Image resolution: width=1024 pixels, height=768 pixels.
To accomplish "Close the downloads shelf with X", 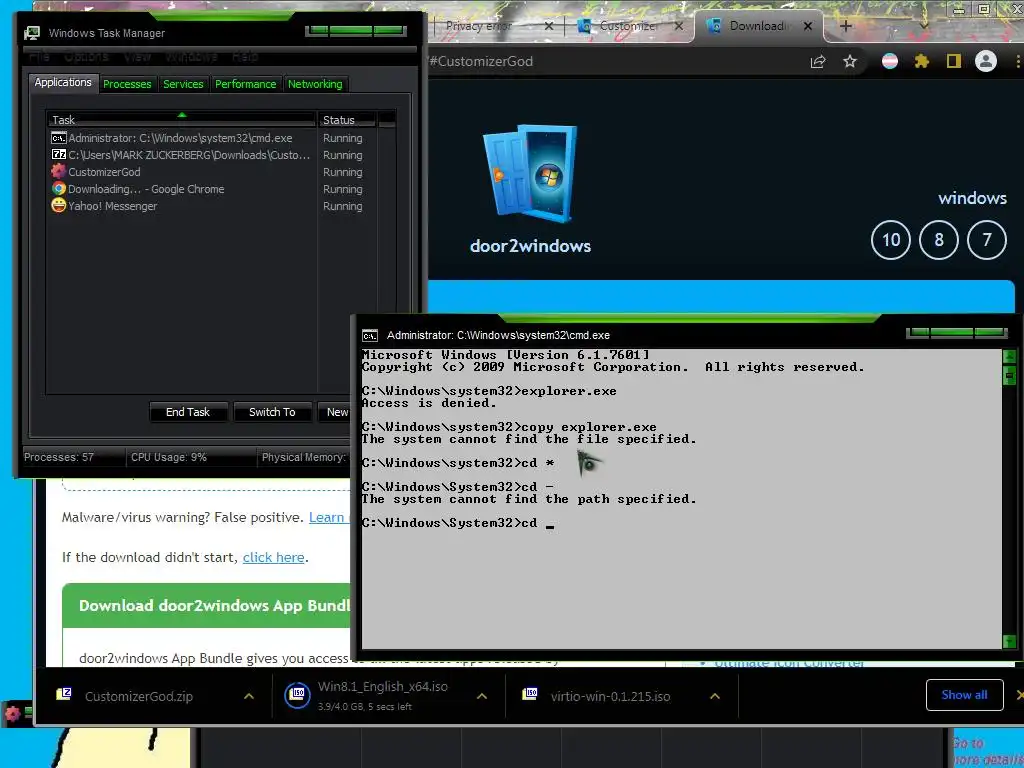I will [x=1019, y=695].
